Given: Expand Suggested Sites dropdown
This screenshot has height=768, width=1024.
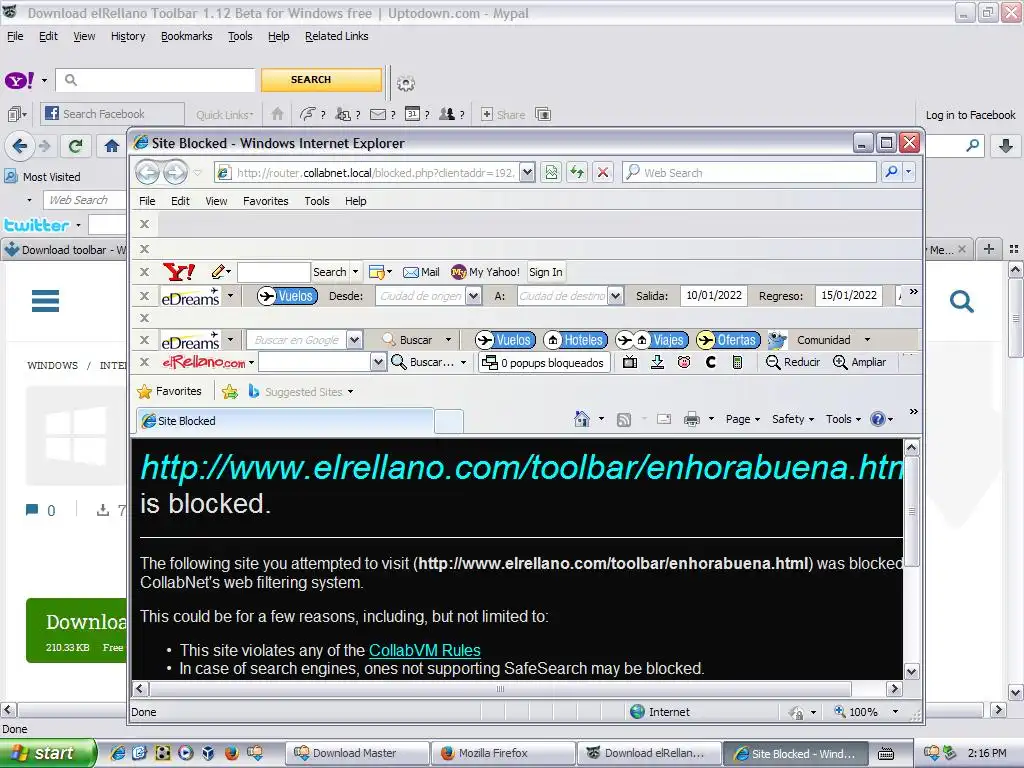Looking at the screenshot, I should [351, 392].
